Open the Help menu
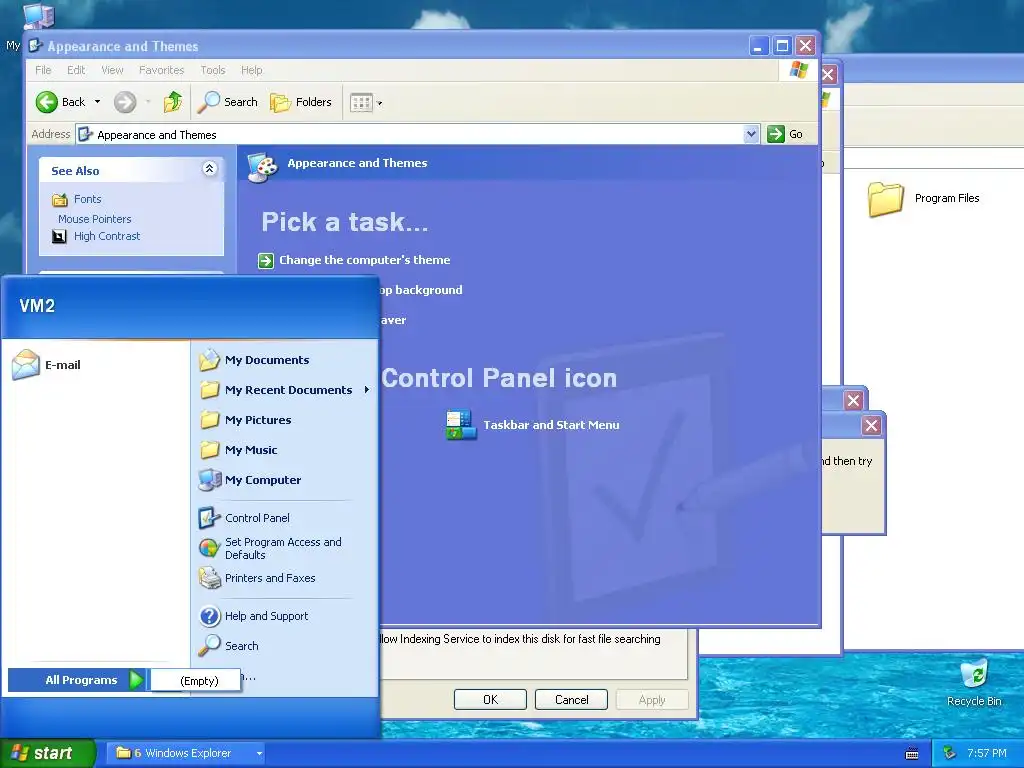 251,70
